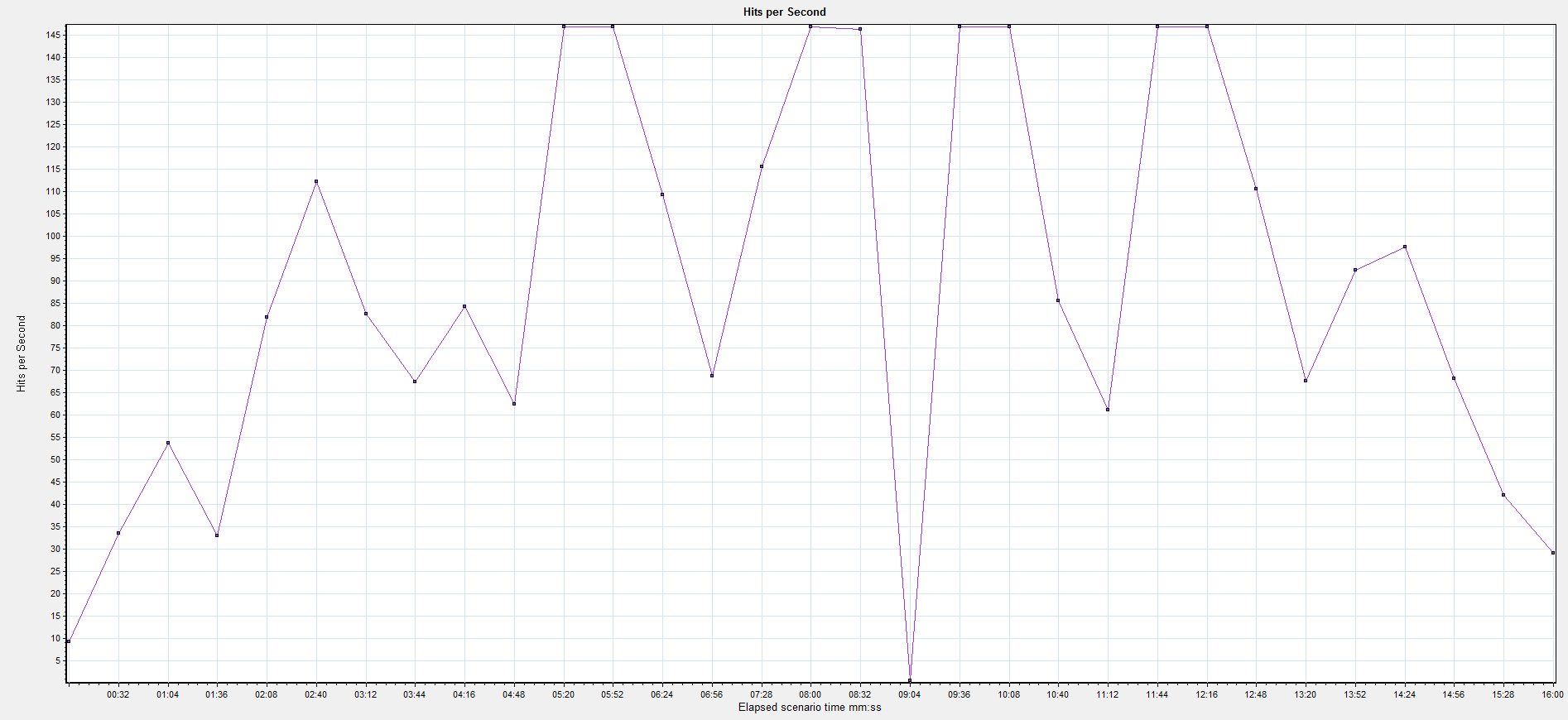Click the first data point at chart start
Image resolution: width=1568 pixels, height=720 pixels.
69,641
